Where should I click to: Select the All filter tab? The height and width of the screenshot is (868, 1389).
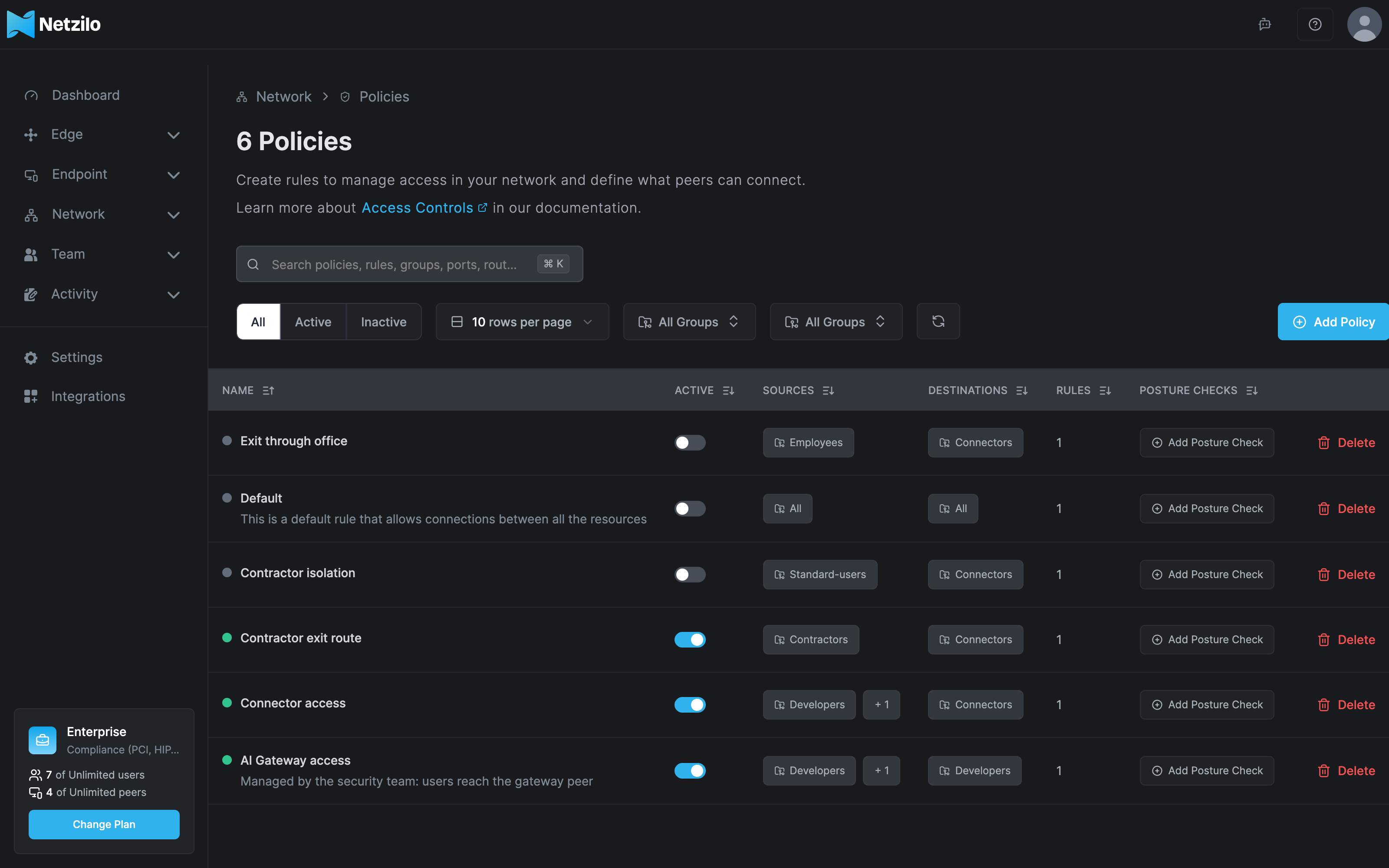tap(258, 322)
